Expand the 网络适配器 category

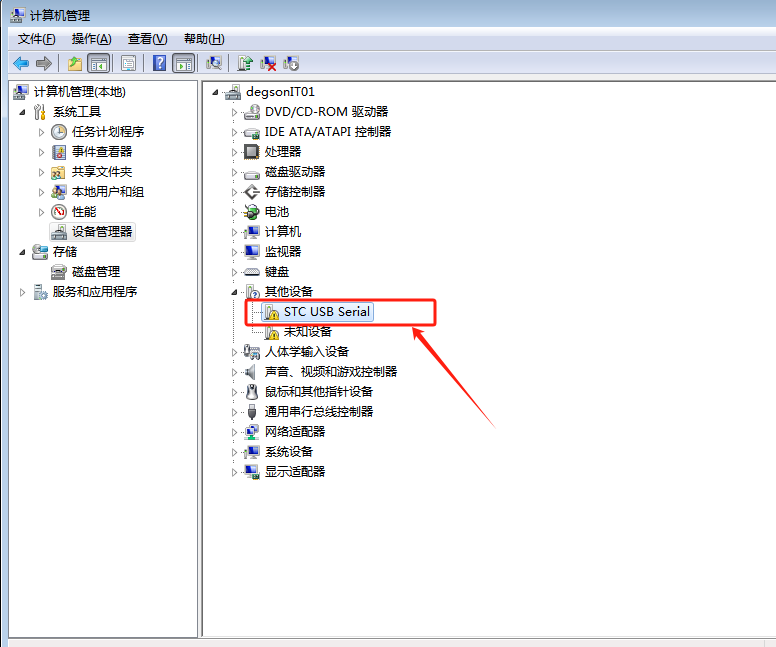pos(234,432)
